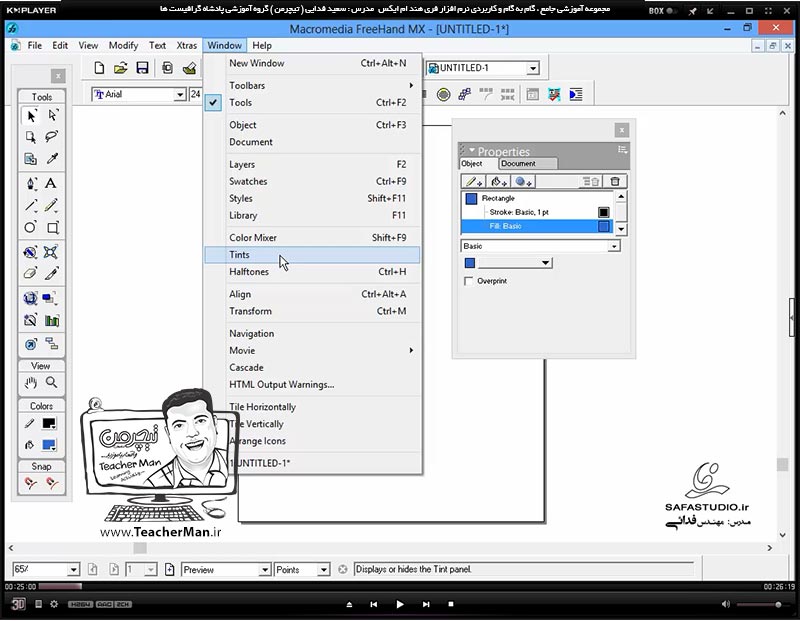The height and width of the screenshot is (621, 800).
Task: Add stroke in Properties panel
Action: pyautogui.click(x=473, y=181)
